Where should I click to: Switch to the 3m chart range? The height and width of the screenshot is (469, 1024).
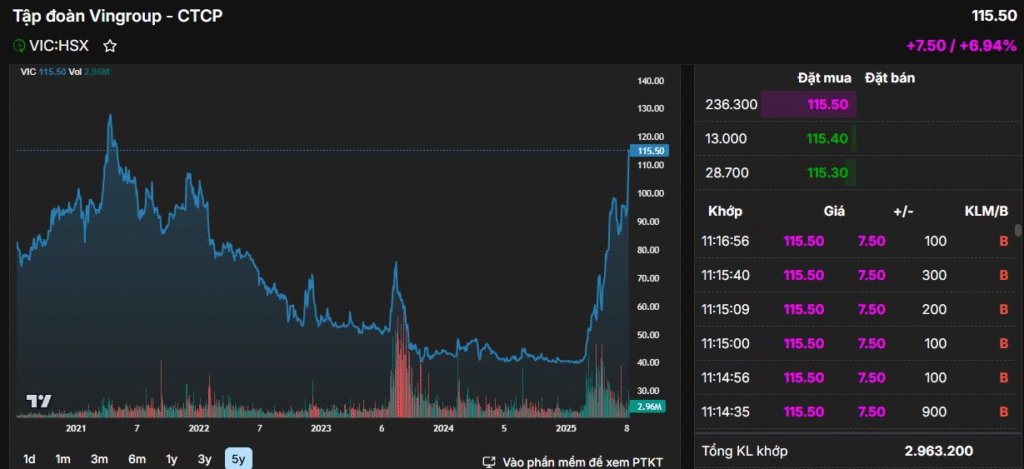click(x=99, y=459)
